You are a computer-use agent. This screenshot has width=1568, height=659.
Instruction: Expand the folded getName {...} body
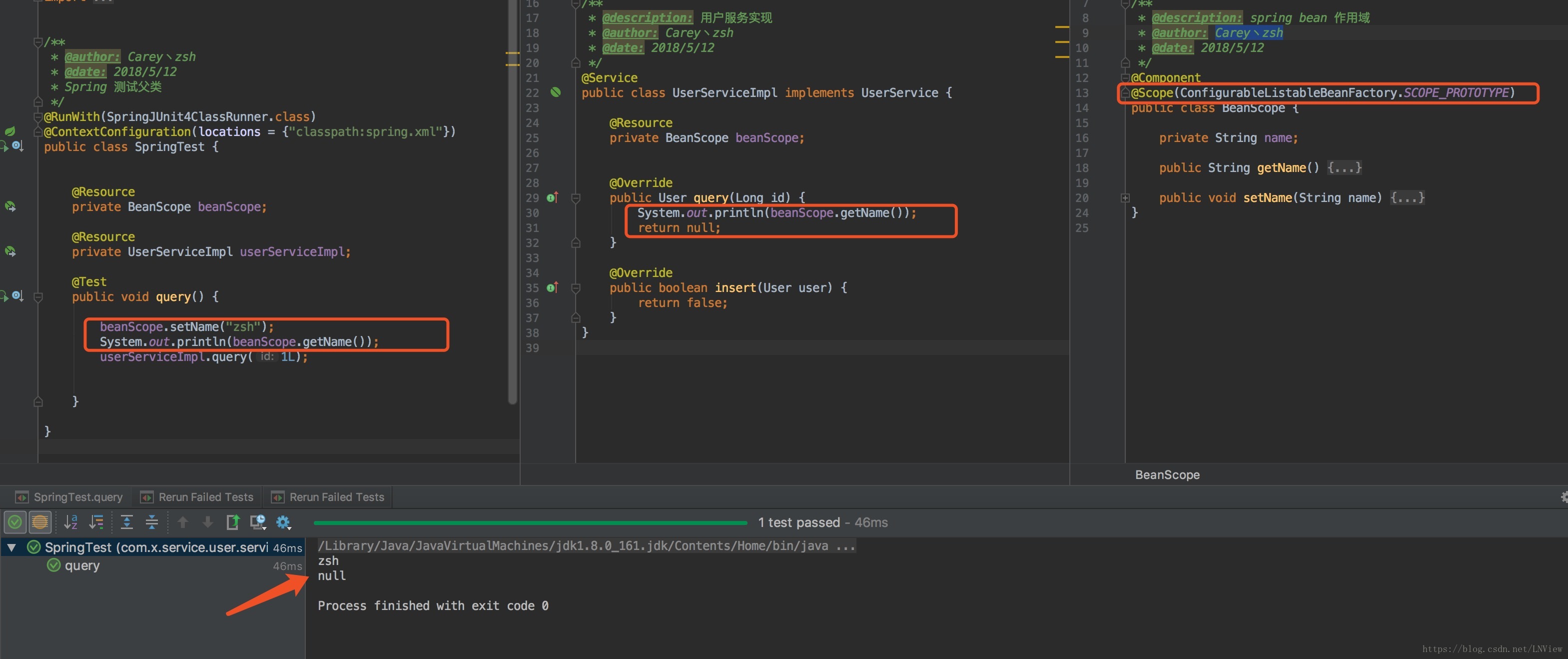tap(1344, 168)
